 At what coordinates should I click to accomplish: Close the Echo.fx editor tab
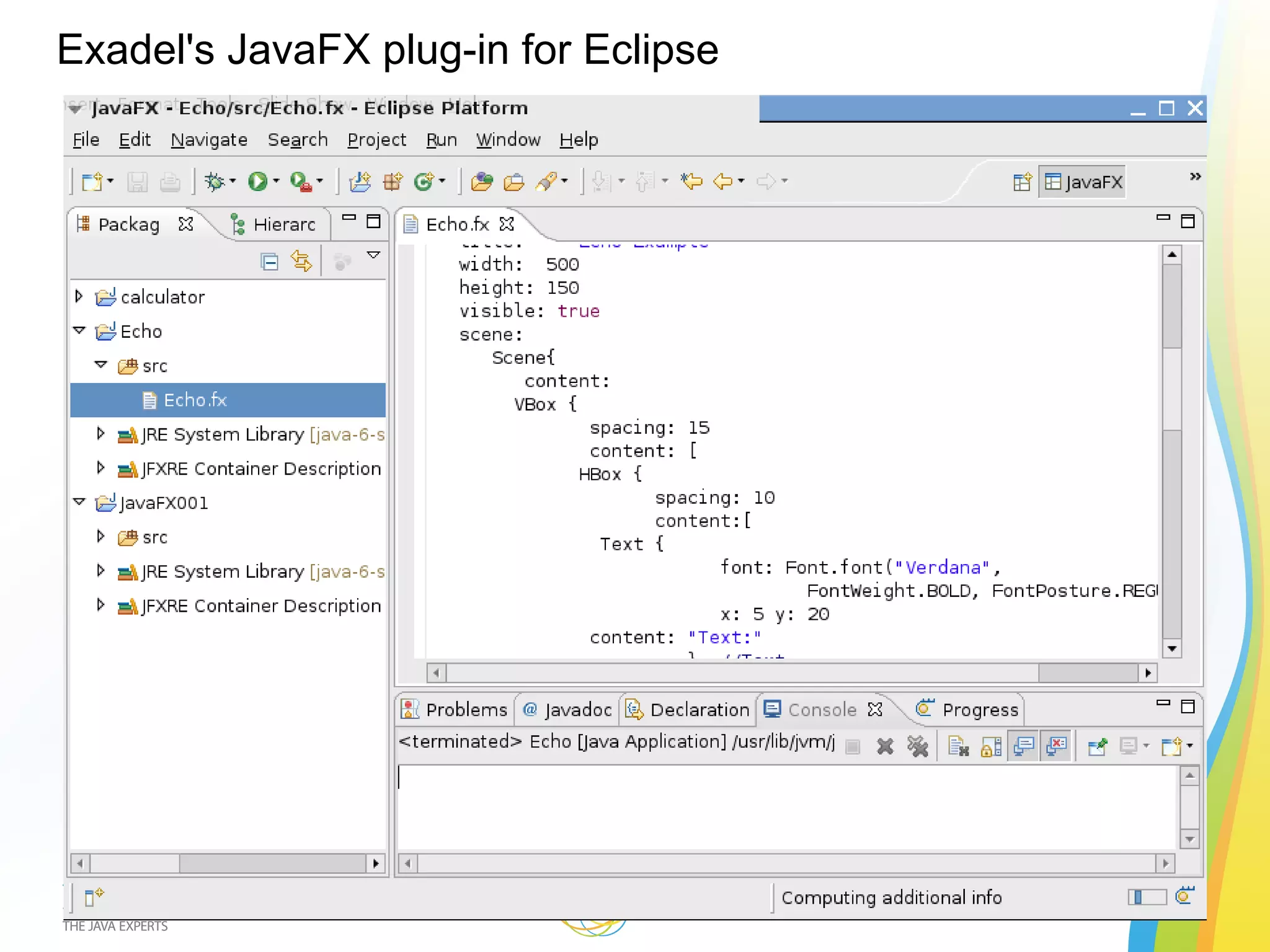pyautogui.click(x=507, y=224)
